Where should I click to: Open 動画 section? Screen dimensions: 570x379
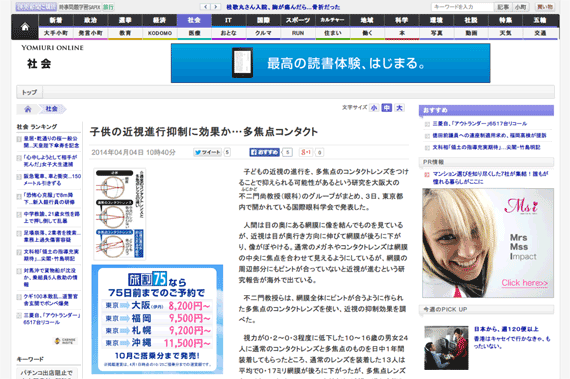point(471,33)
